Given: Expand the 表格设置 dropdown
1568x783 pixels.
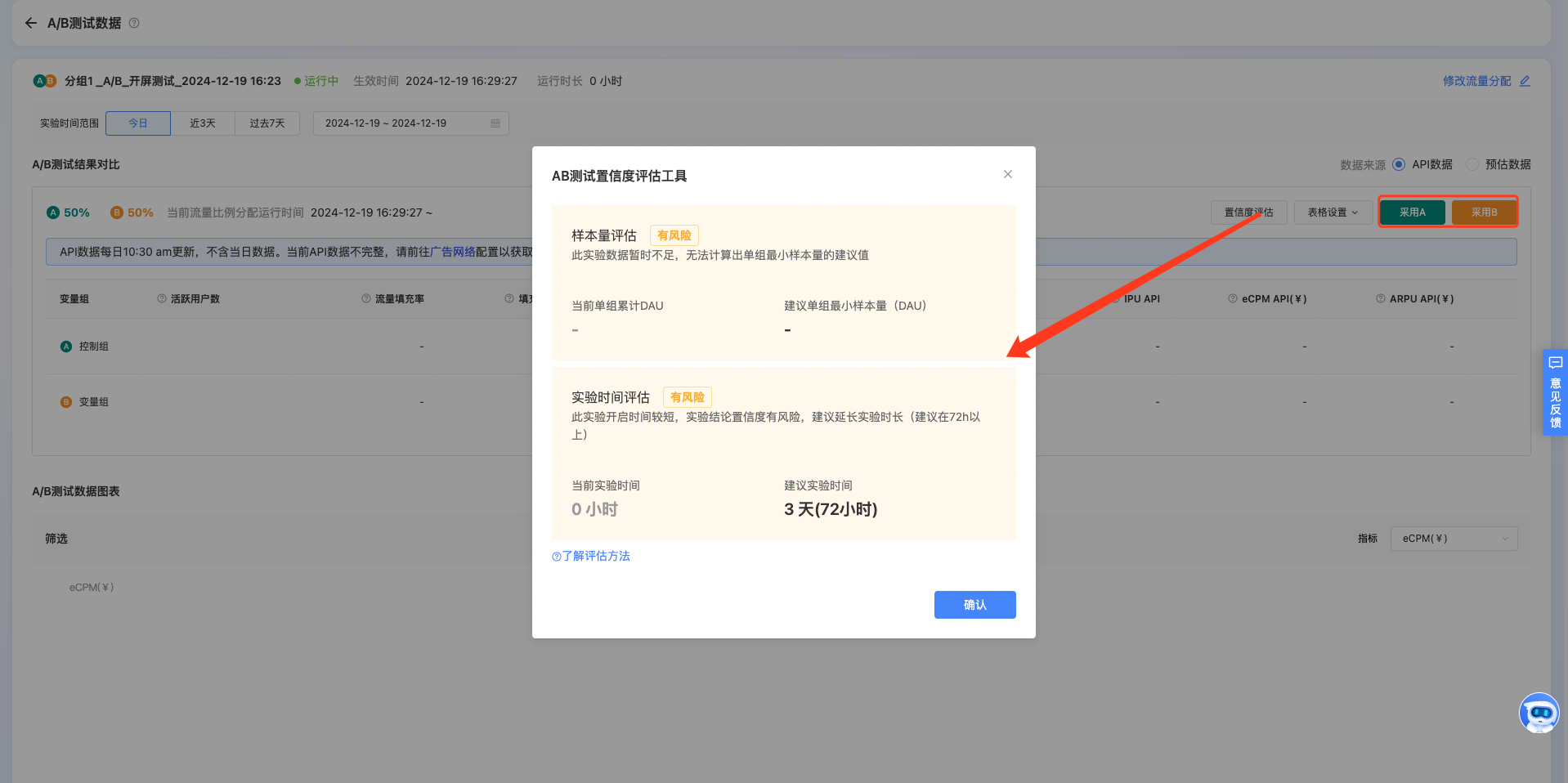Looking at the screenshot, I should (1332, 213).
